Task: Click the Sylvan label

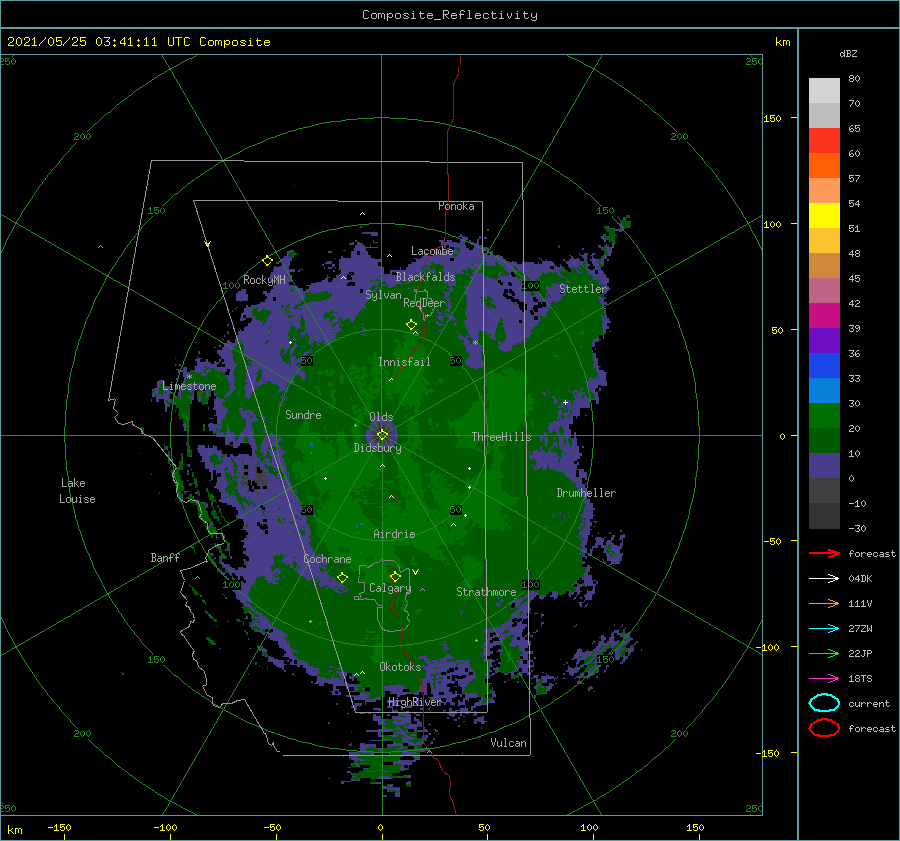Action: tap(383, 295)
